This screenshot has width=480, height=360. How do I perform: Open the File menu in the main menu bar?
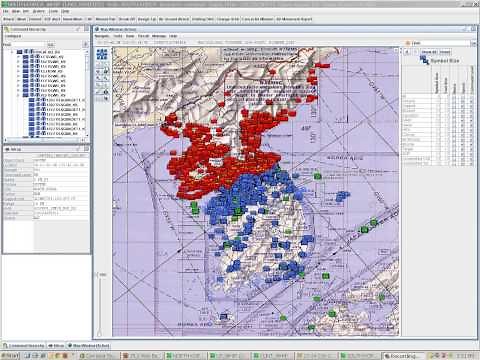click(x=6, y=11)
